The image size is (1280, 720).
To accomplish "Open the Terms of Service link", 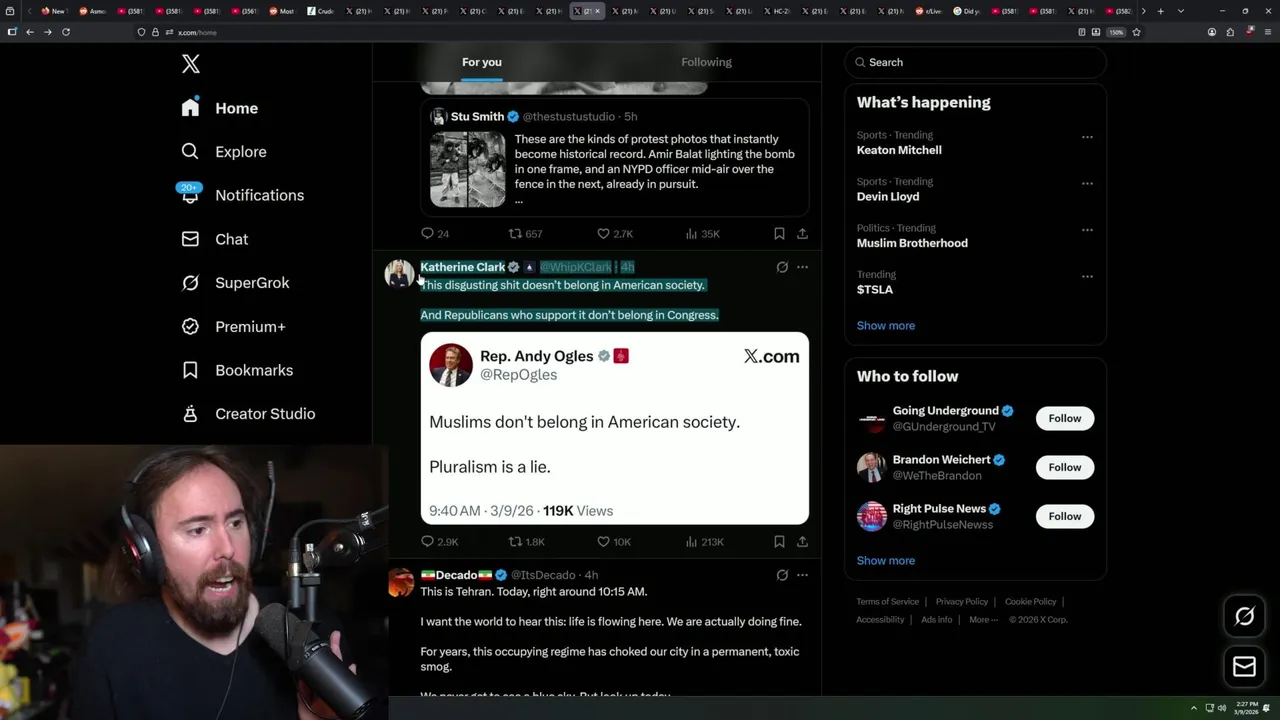I will click(887, 602).
